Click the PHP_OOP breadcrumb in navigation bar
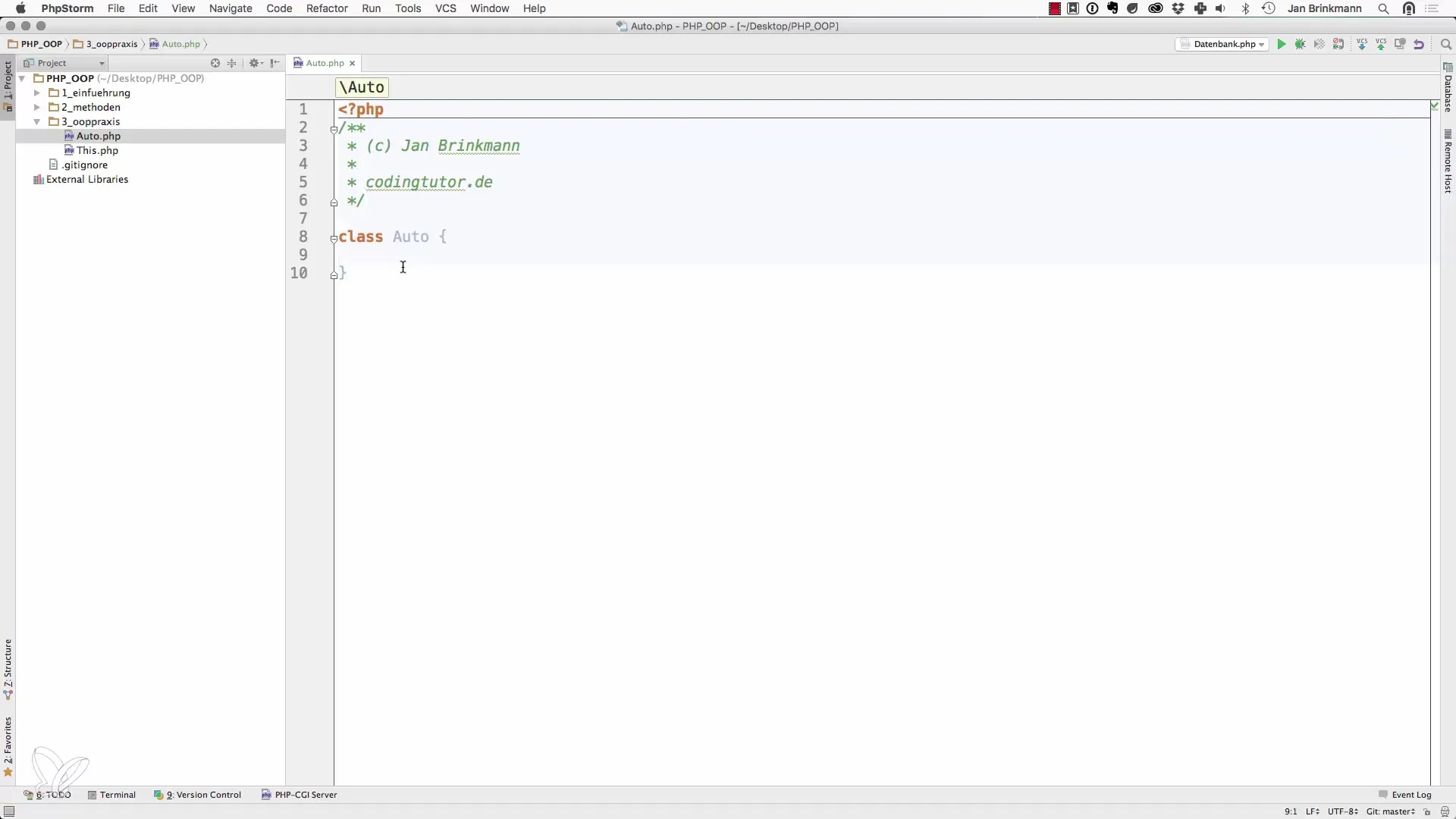 [x=35, y=44]
